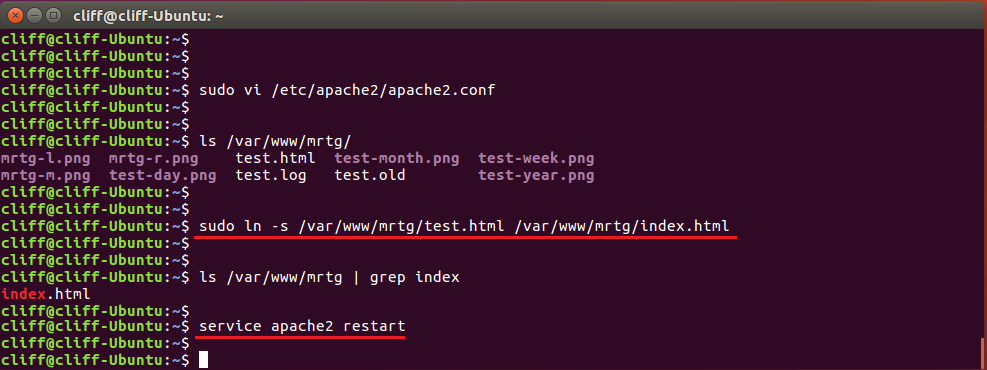The image size is (987, 370).
Task: Click the test.html file name in listing
Action: click(276, 159)
